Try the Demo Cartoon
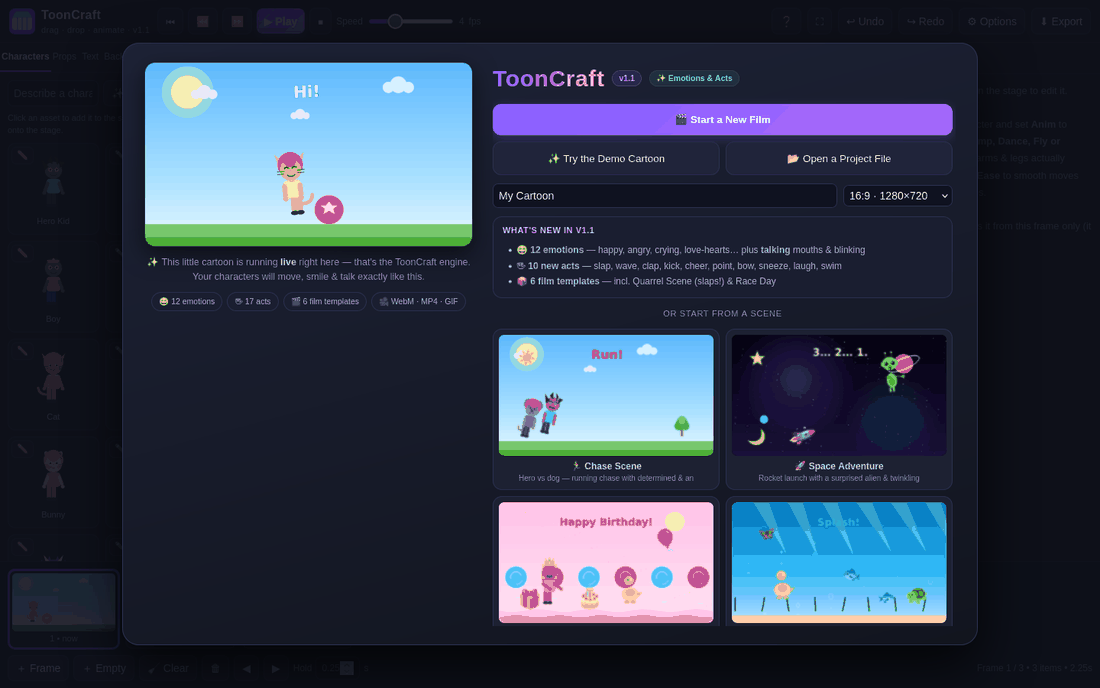1100x688 pixels. point(606,158)
